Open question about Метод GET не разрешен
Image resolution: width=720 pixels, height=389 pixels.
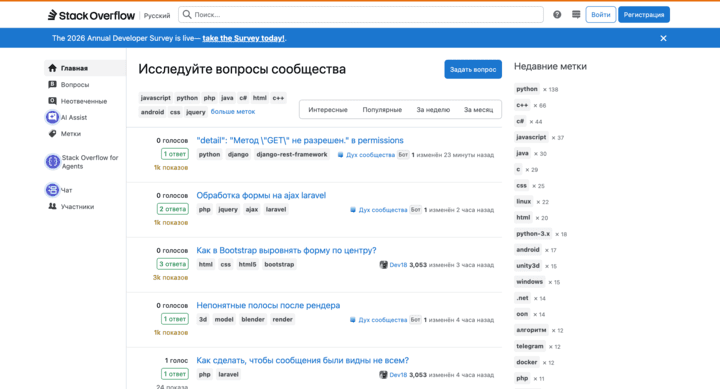click(x=300, y=140)
